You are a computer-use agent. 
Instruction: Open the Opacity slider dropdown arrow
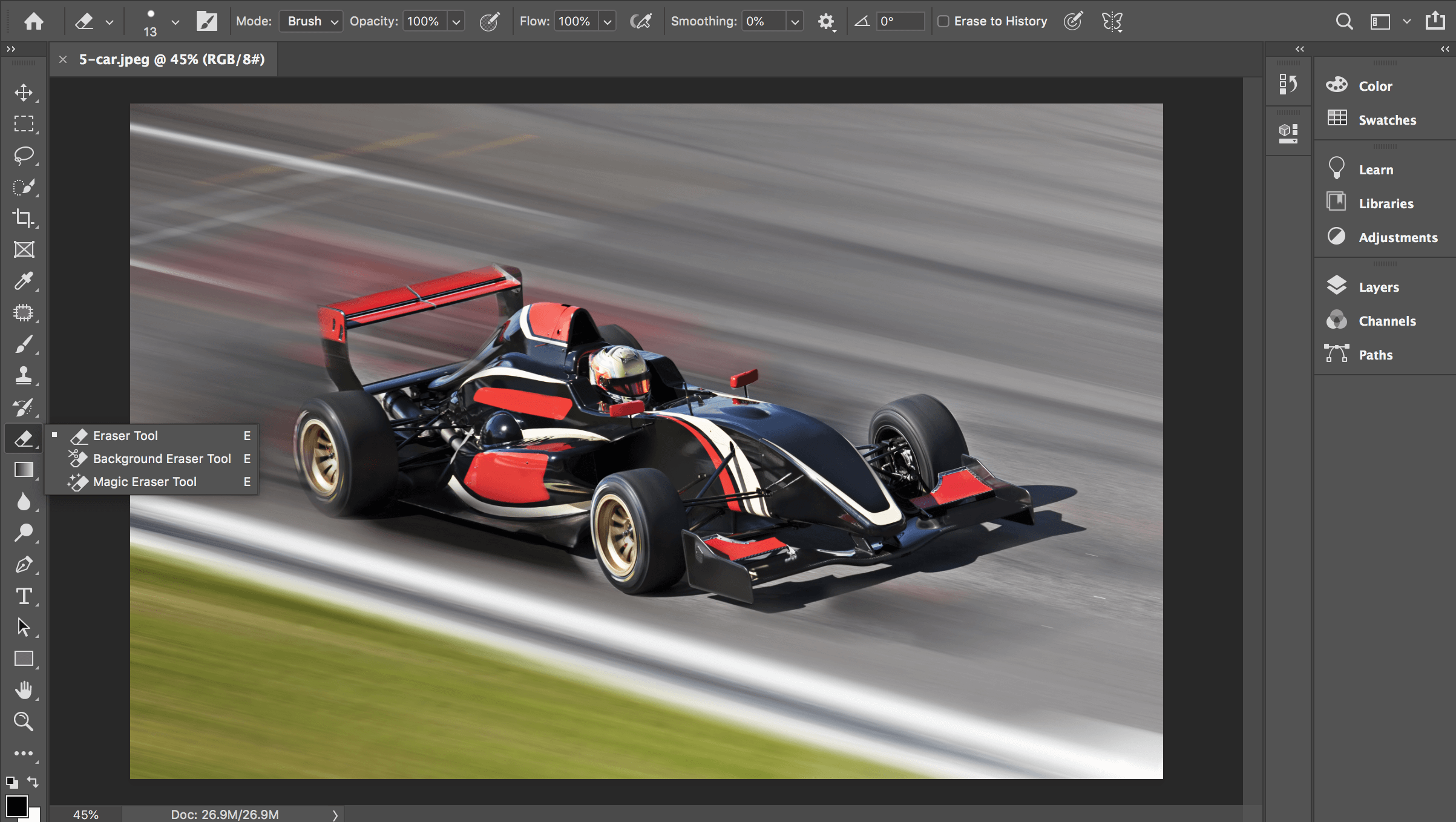[456, 22]
